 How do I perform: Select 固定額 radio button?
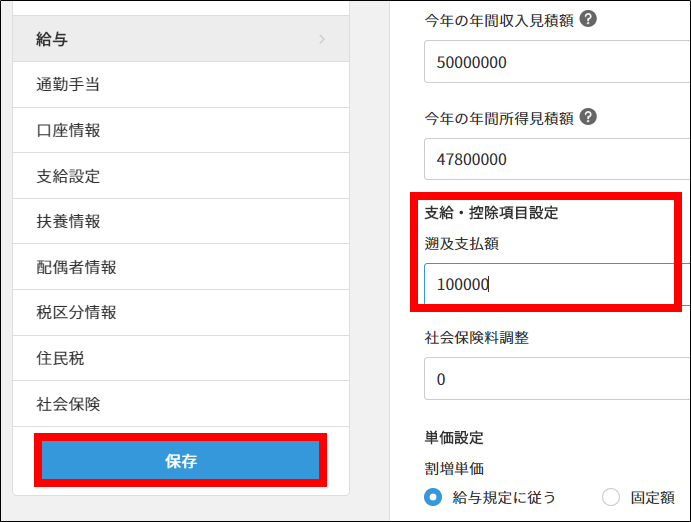[x=611, y=497]
